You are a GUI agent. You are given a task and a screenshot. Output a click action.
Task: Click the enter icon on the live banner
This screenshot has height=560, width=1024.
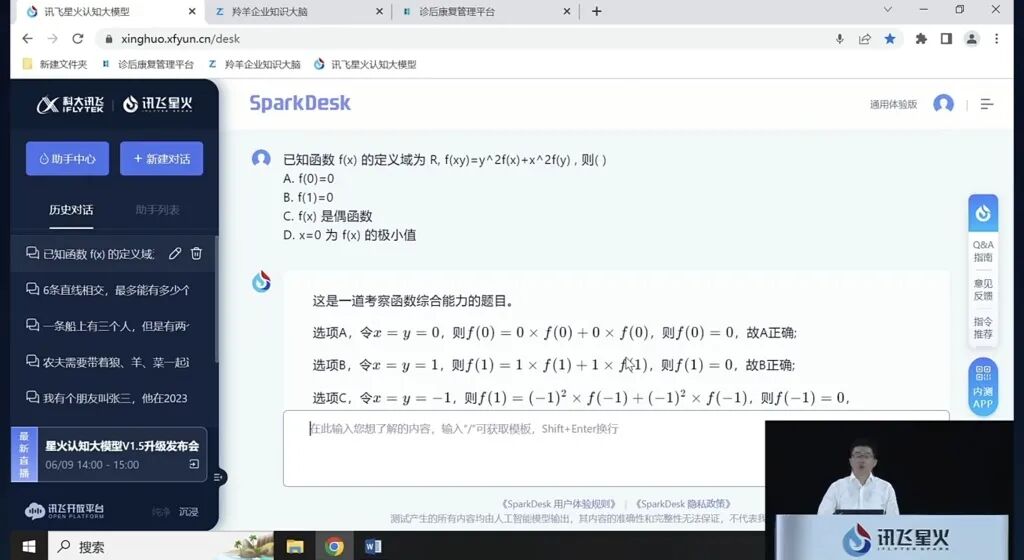pos(194,464)
